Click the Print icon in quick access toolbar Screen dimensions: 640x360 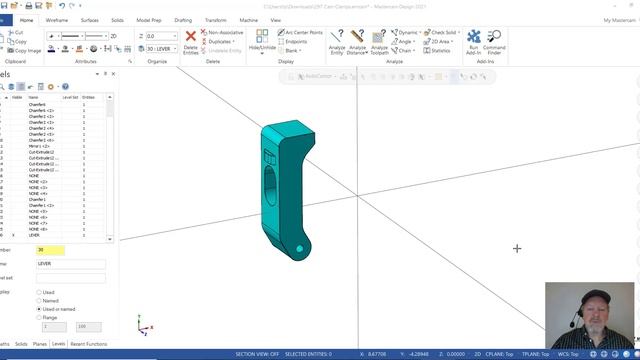[x=29, y=6]
